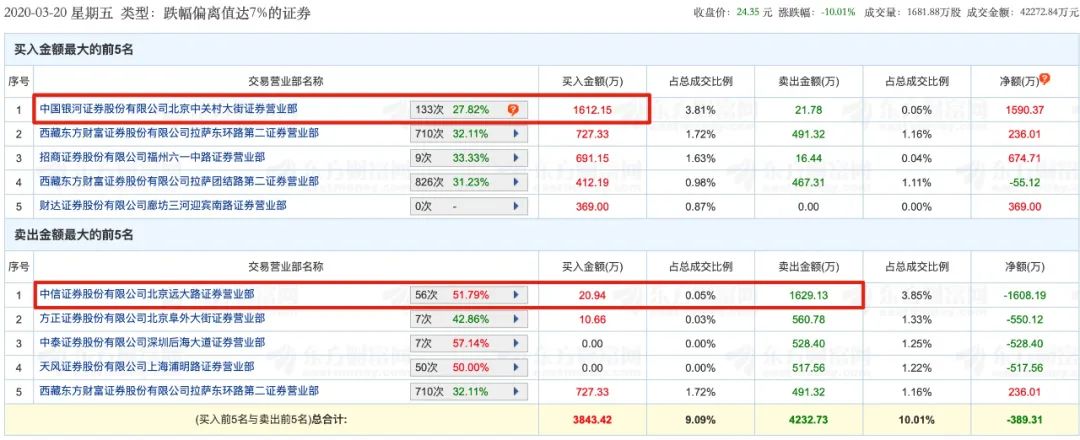
Task: Select the net amount -550.12
Action: (x=1025, y=319)
